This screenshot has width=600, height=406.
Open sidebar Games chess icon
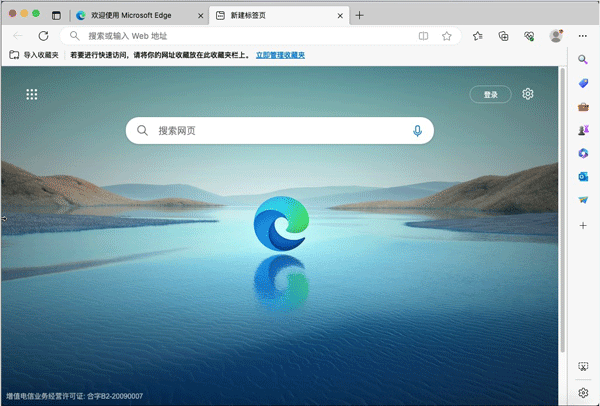tap(583, 130)
